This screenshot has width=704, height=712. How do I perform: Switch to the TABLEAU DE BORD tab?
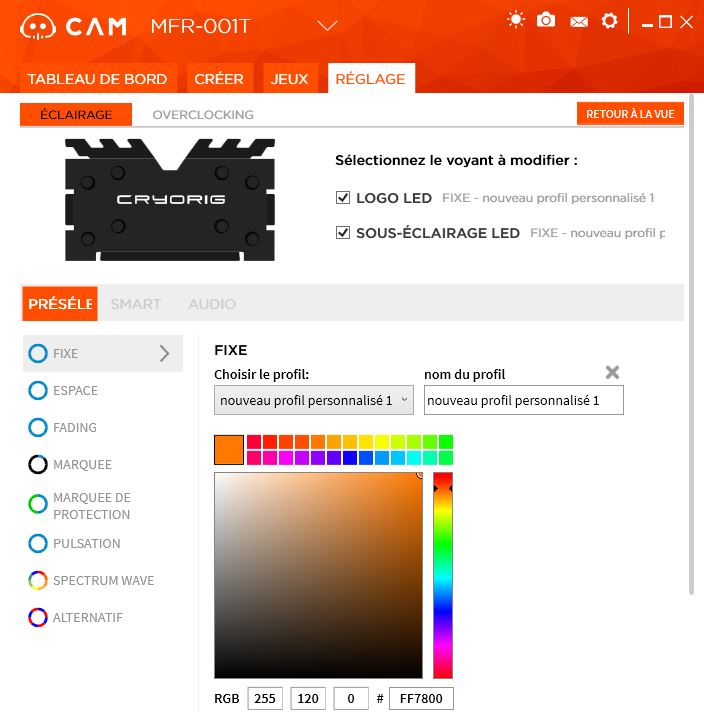click(98, 79)
